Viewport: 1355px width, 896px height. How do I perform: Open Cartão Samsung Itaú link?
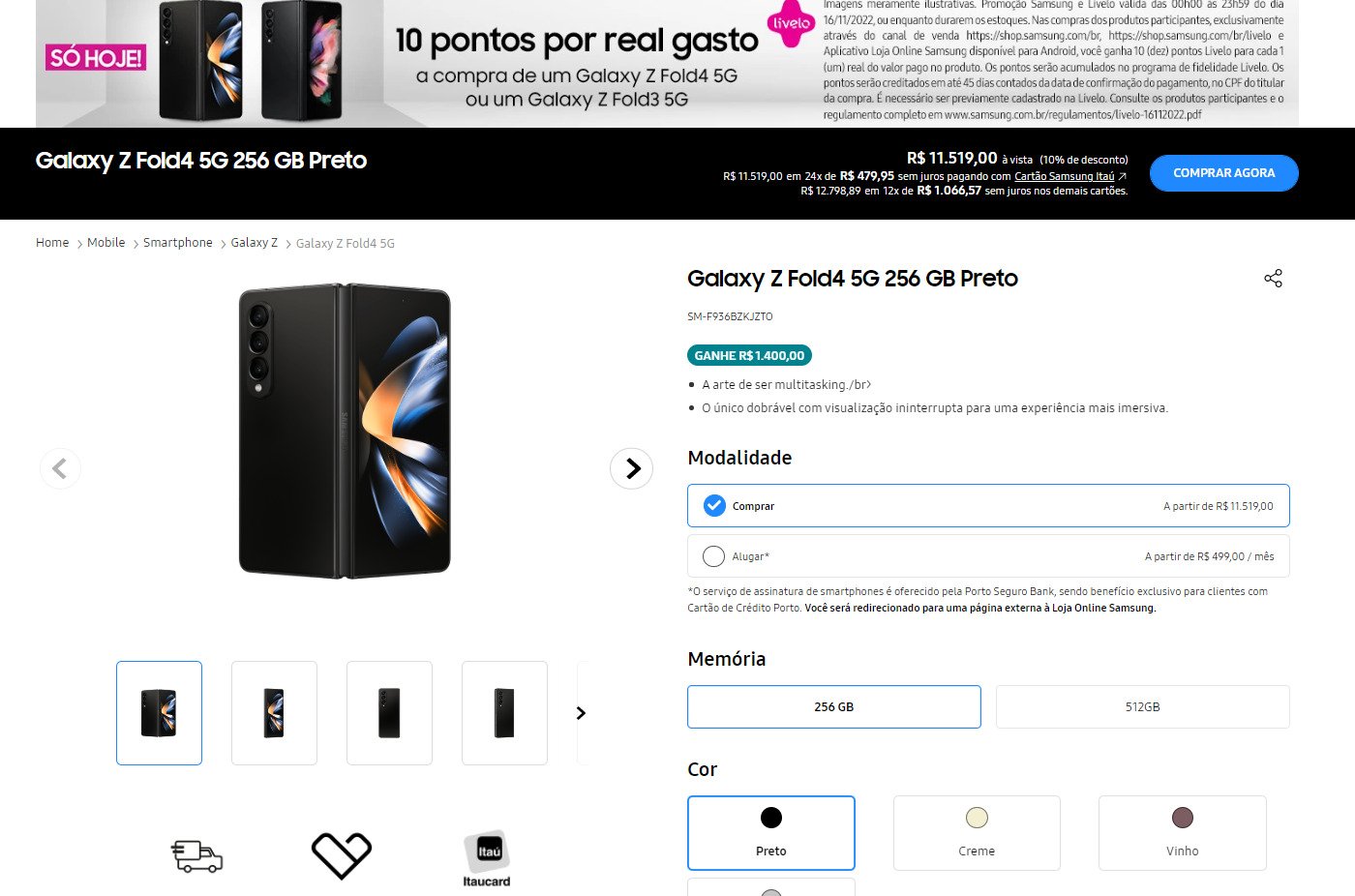click(x=1065, y=176)
